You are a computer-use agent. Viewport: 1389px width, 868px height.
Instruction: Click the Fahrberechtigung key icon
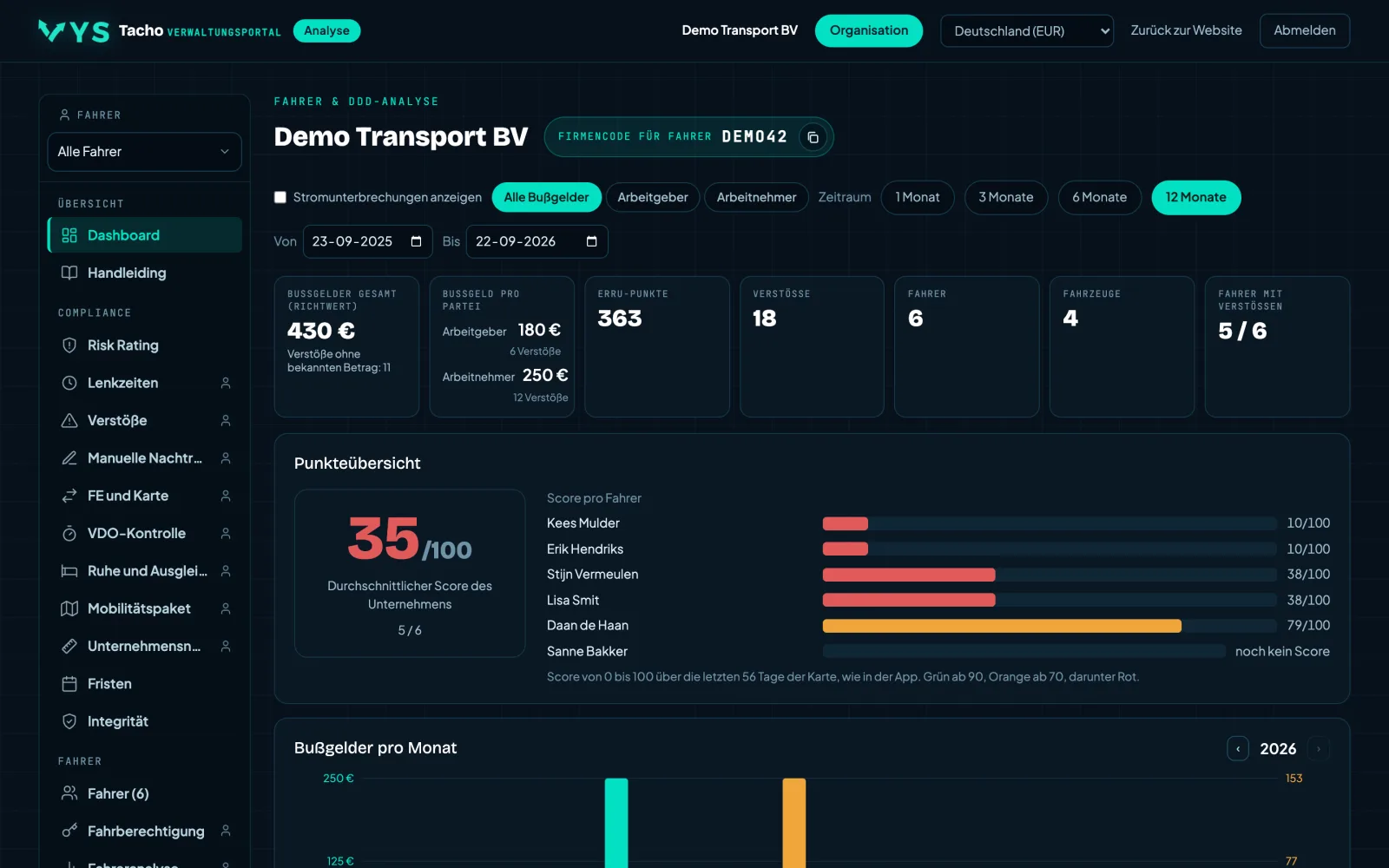point(69,831)
